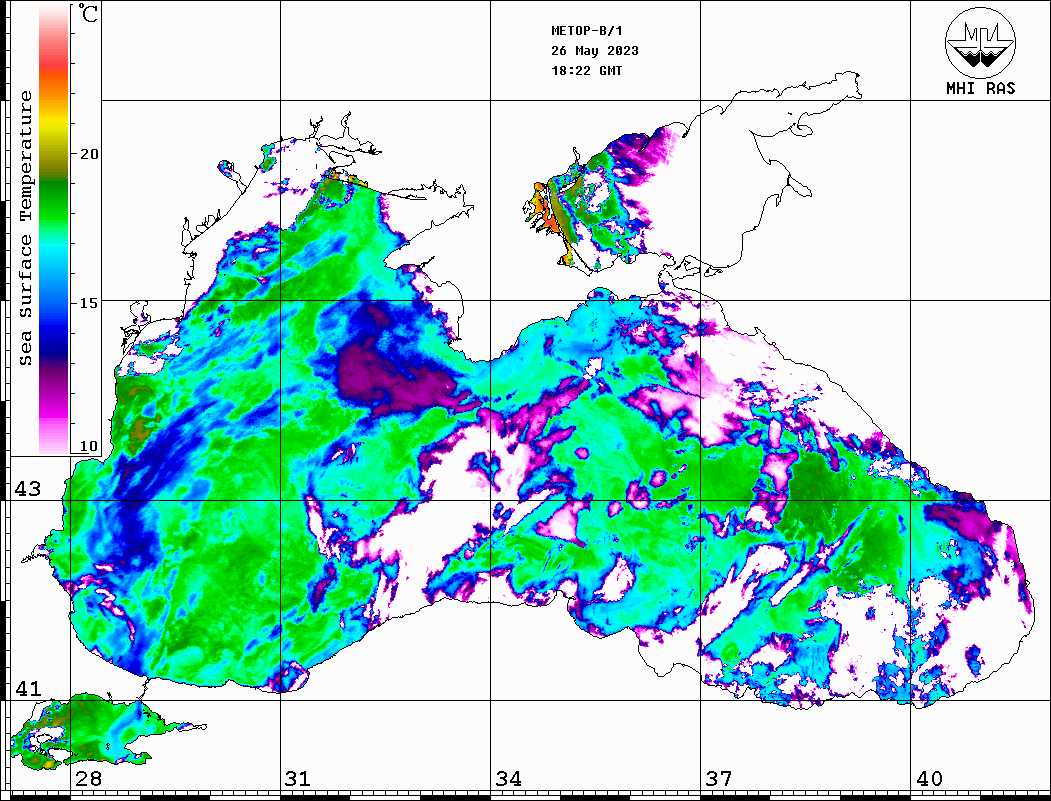Image resolution: width=1051 pixels, height=801 pixels.
Task: Click the '10' value on temperature scale
Action: (x=89, y=446)
